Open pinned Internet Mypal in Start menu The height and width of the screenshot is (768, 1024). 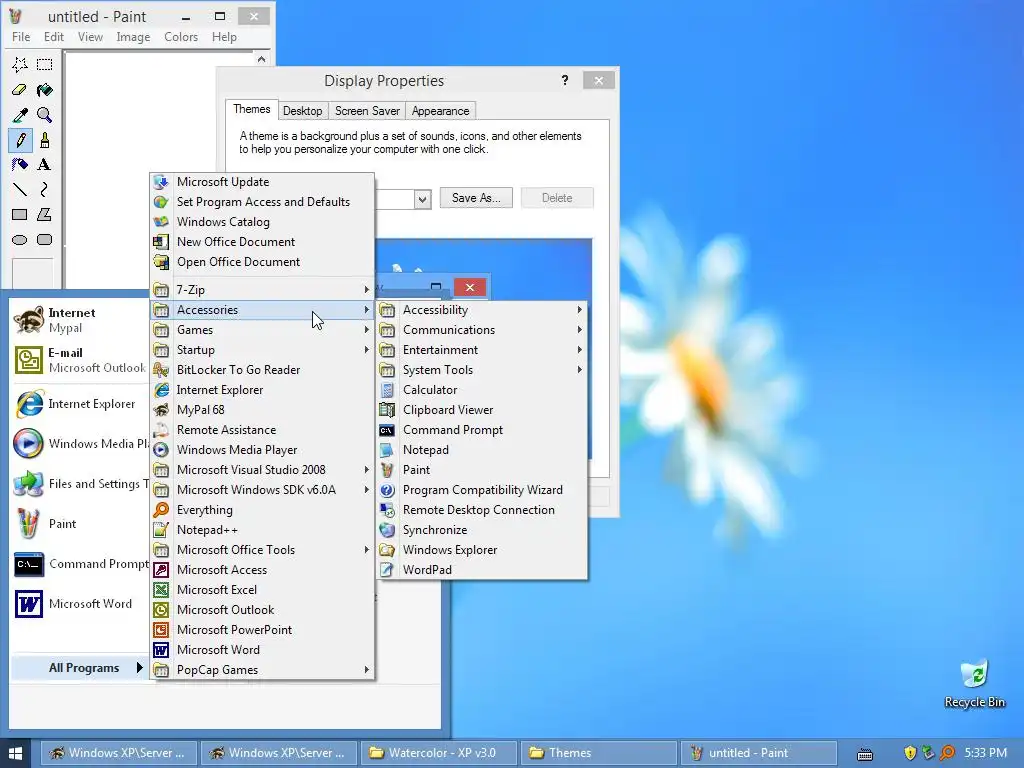coord(80,320)
